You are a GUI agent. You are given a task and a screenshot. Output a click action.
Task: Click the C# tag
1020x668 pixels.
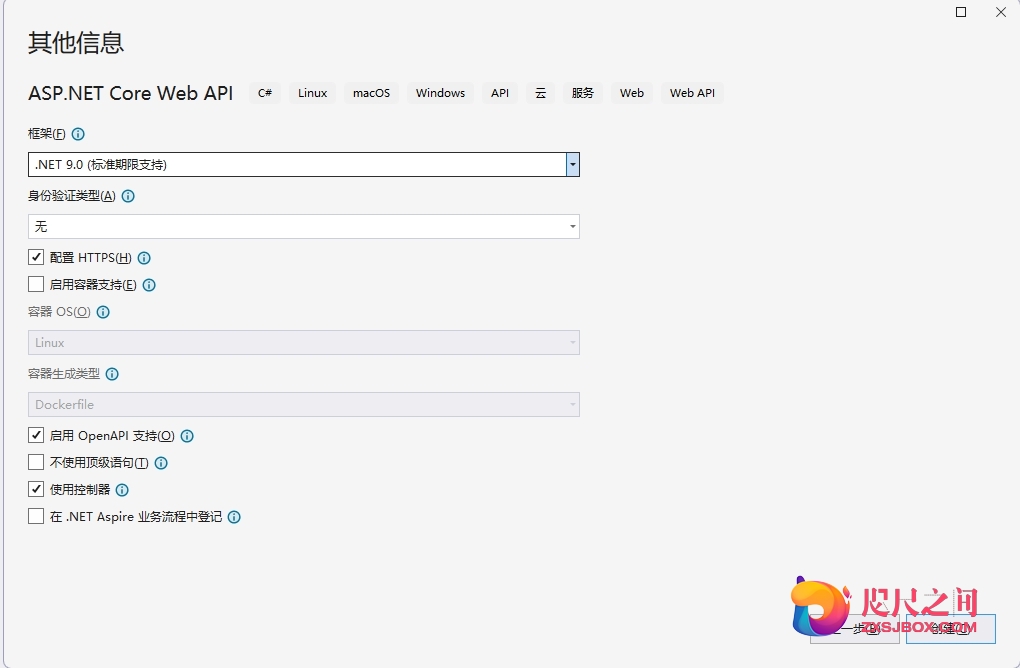[x=265, y=93]
